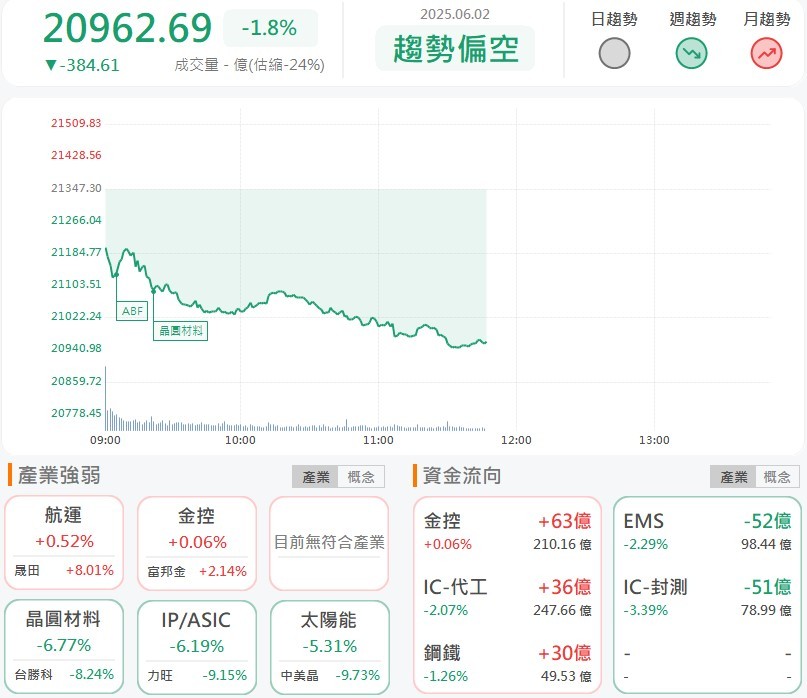
Task: Select 產業 tab in 資金流向 panel
Action: [733, 477]
